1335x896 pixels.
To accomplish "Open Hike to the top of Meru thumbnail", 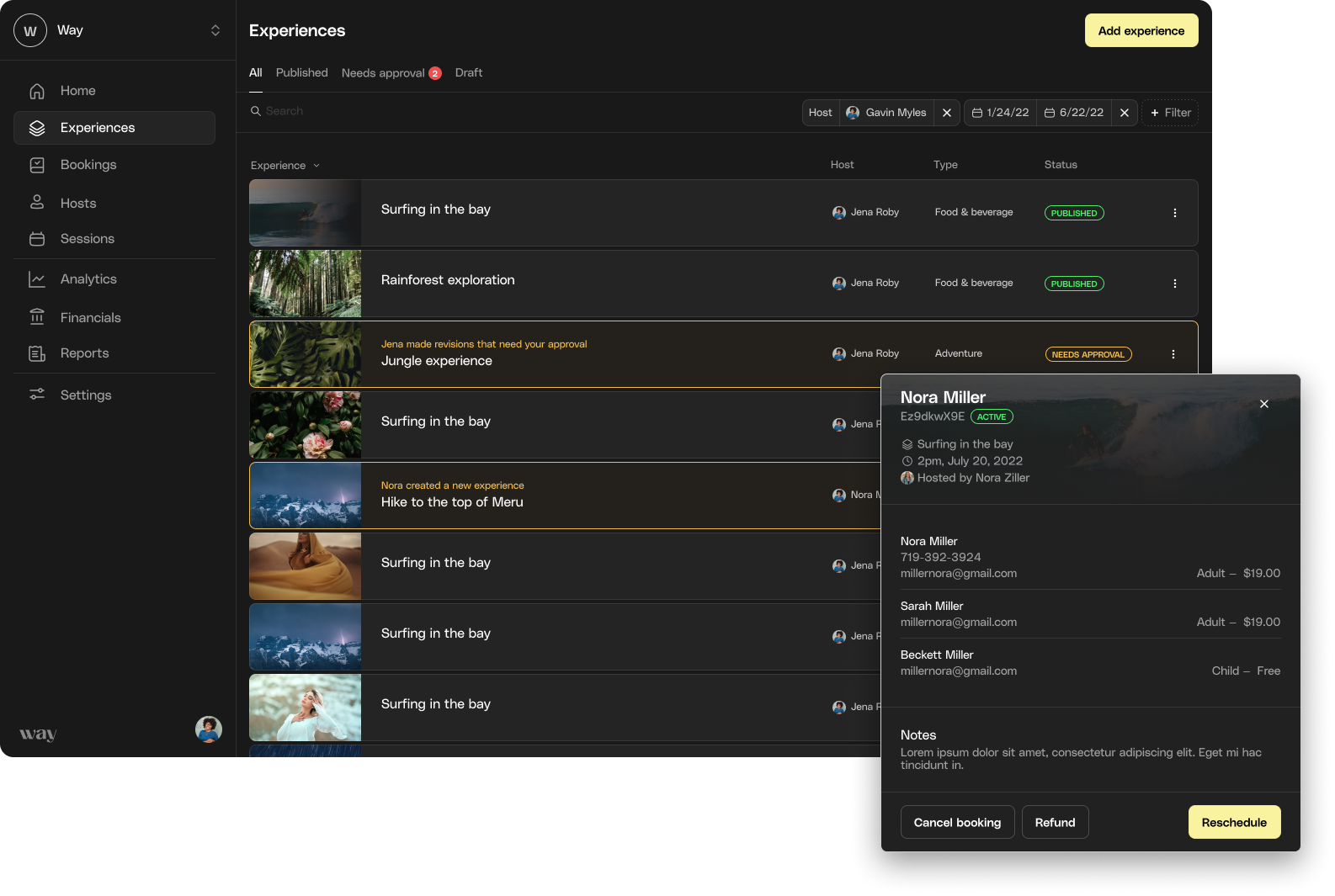I will [x=306, y=496].
